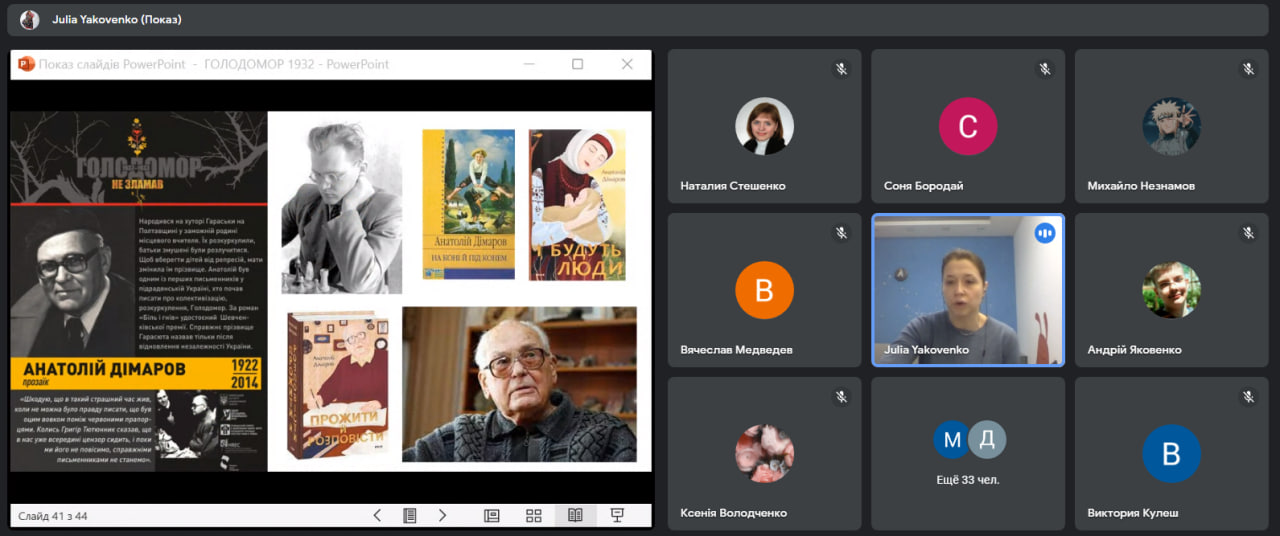
Task: Click Вячеслав Медведев's orange avatar
Action: point(764,290)
